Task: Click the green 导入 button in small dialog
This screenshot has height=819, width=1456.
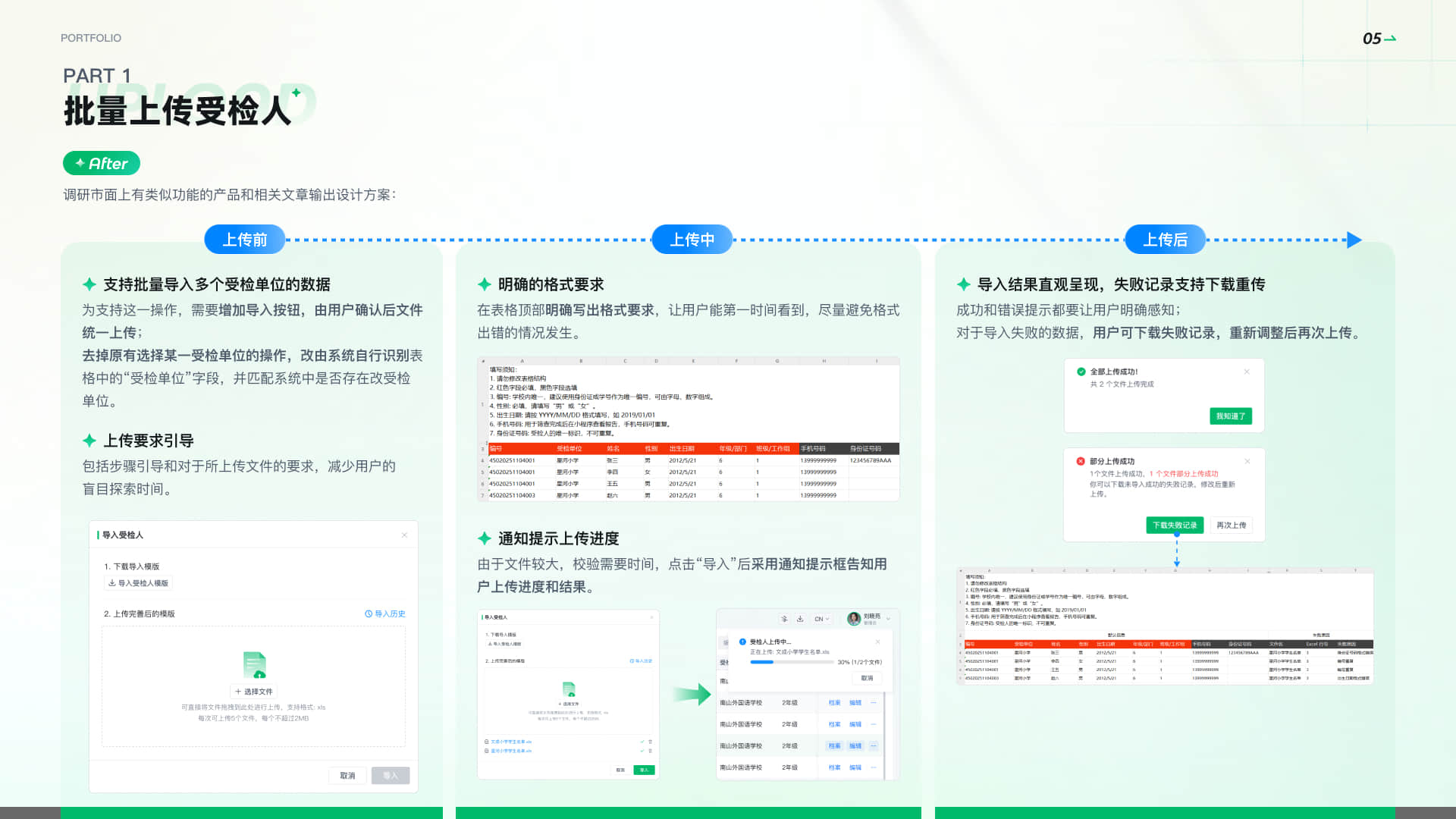Action: pos(645,770)
